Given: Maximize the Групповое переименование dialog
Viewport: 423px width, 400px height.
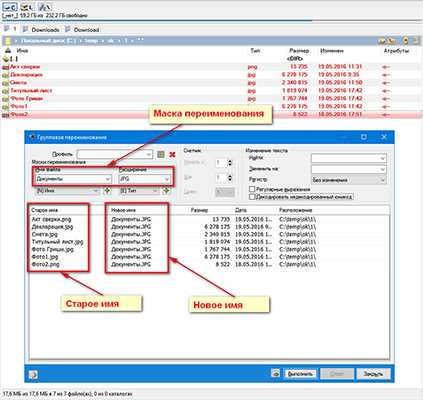Looking at the screenshot, I should pyautogui.click(x=364, y=137).
